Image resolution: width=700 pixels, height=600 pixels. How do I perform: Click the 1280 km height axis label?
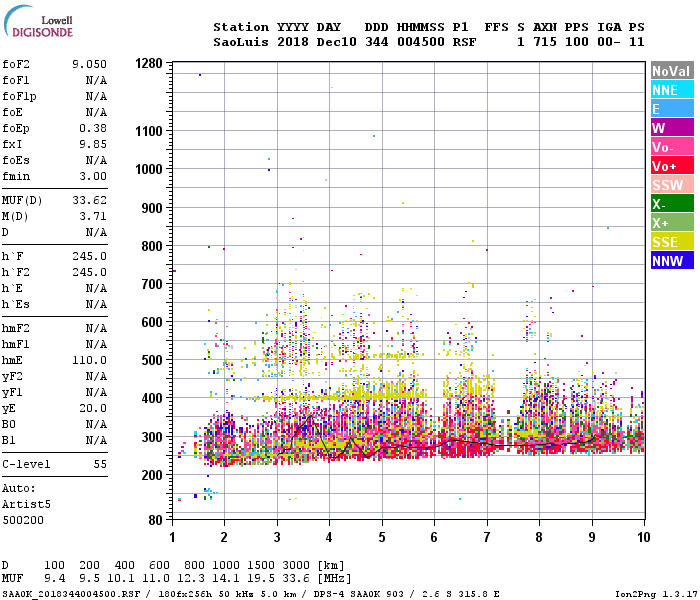pos(149,63)
